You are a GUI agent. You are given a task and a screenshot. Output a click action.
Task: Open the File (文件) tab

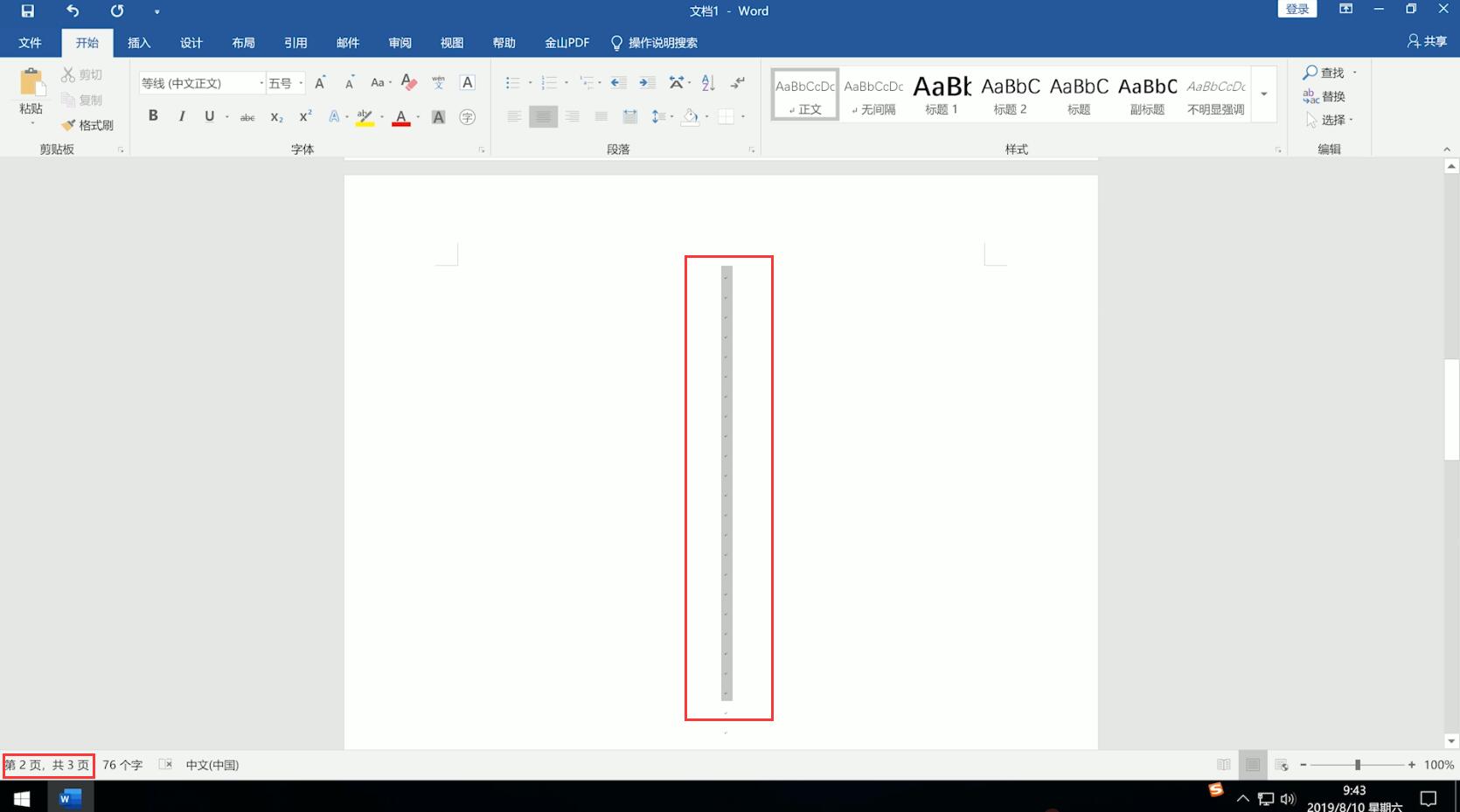30,42
